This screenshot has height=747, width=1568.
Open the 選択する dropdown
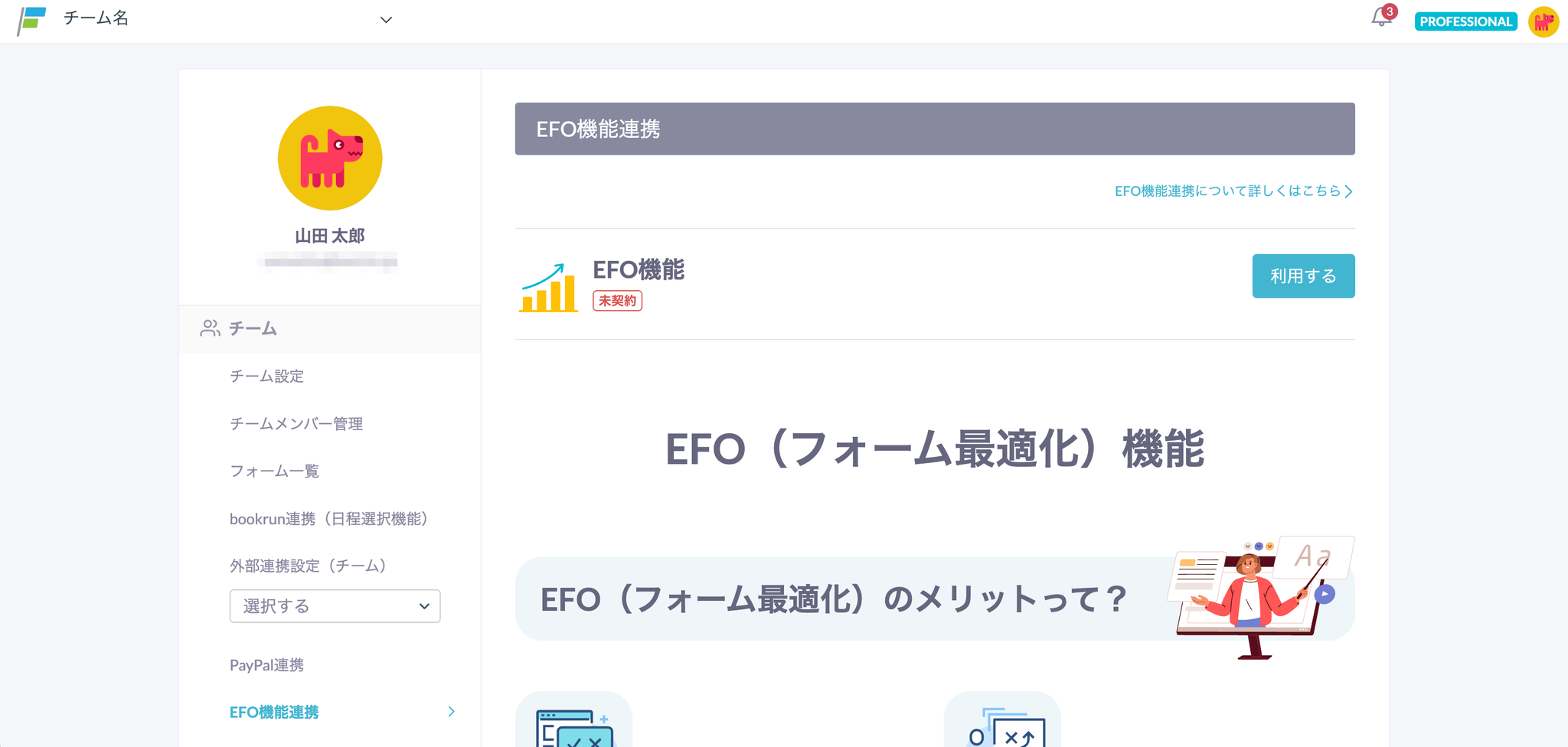335,606
